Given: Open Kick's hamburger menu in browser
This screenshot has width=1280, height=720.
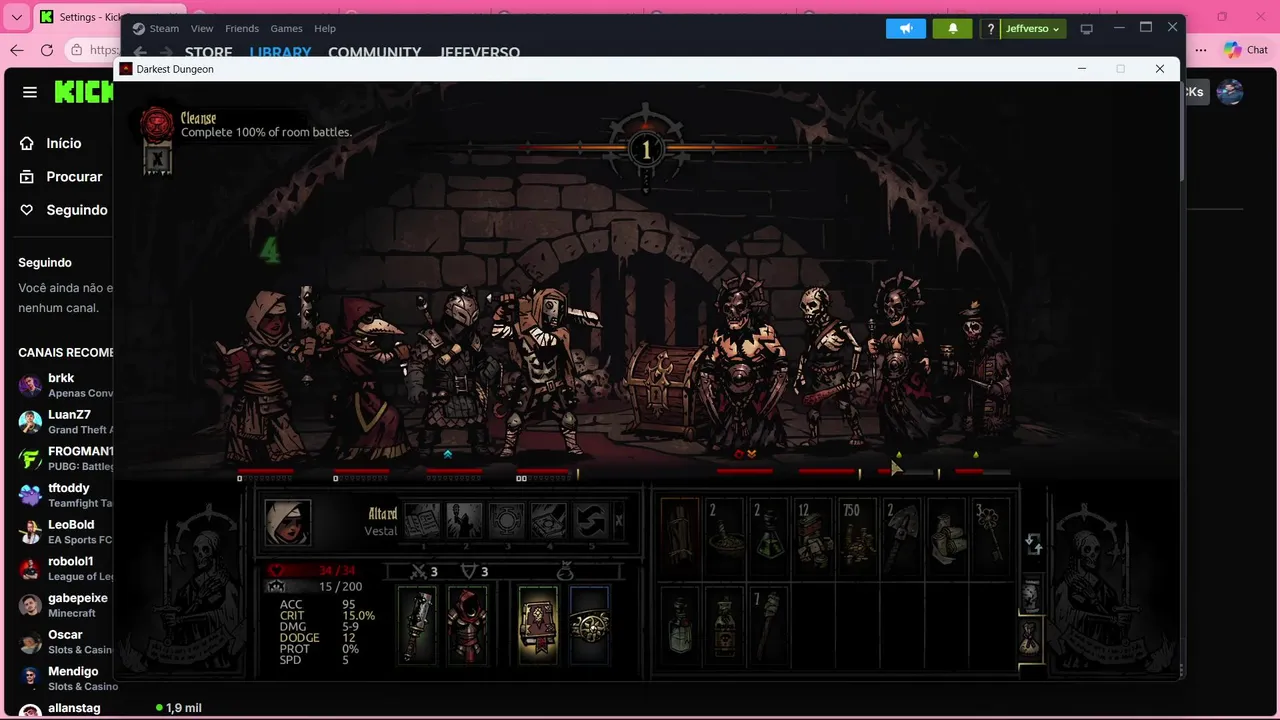Looking at the screenshot, I should click(30, 92).
